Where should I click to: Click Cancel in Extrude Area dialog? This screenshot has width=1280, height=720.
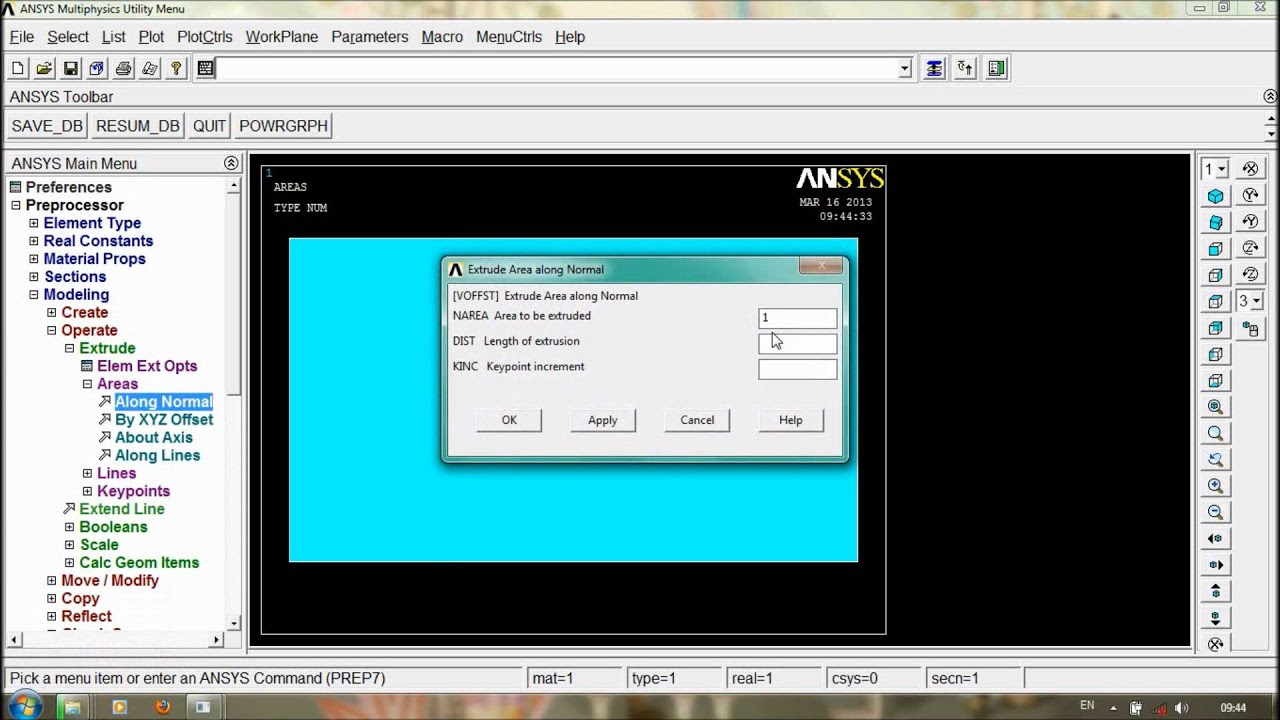coord(697,420)
